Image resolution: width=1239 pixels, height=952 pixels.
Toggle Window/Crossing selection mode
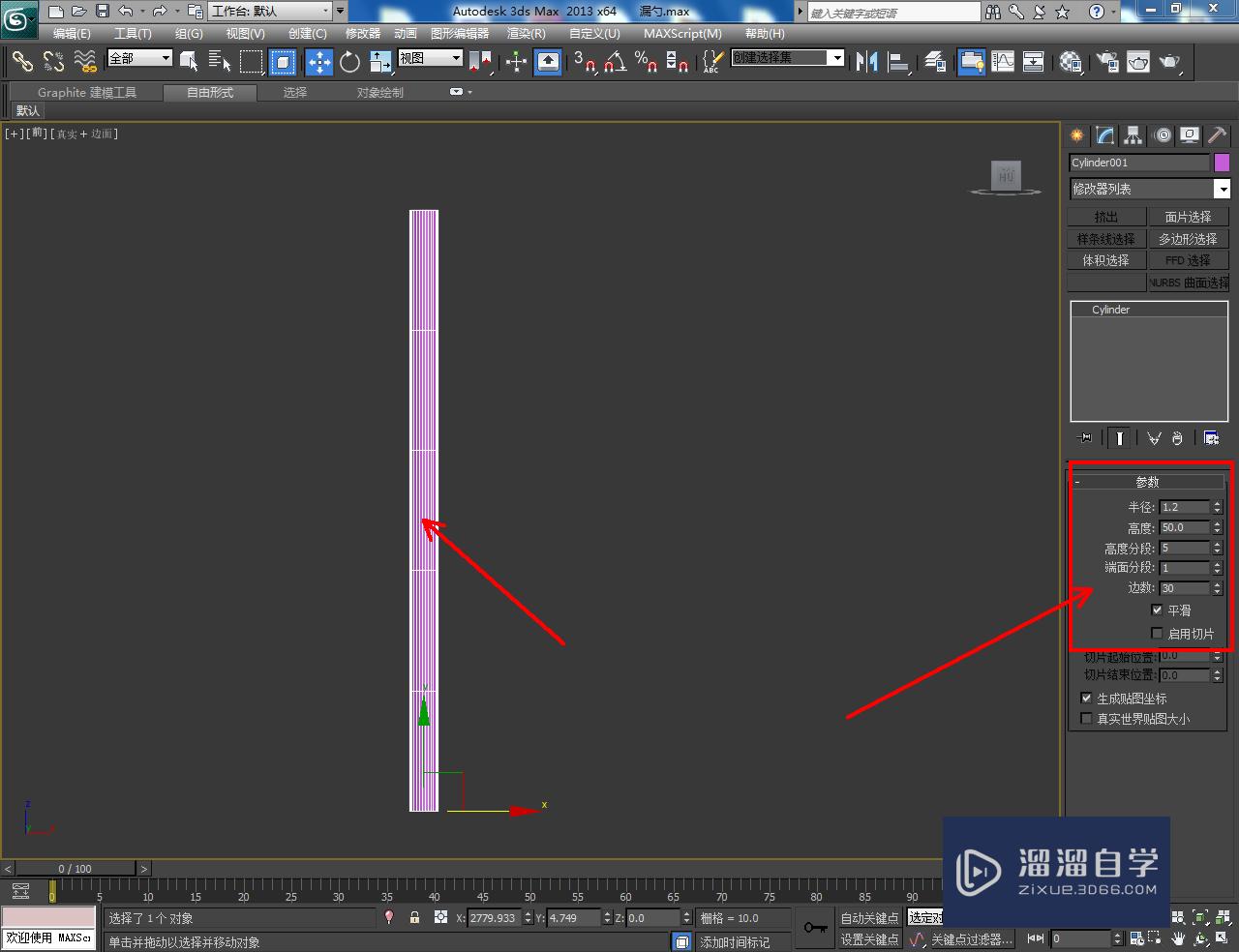(x=283, y=62)
